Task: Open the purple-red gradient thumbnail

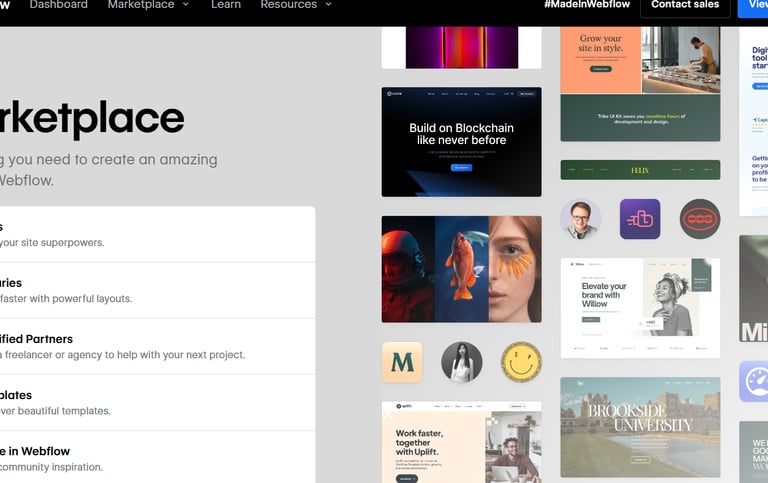Action: pos(461,48)
